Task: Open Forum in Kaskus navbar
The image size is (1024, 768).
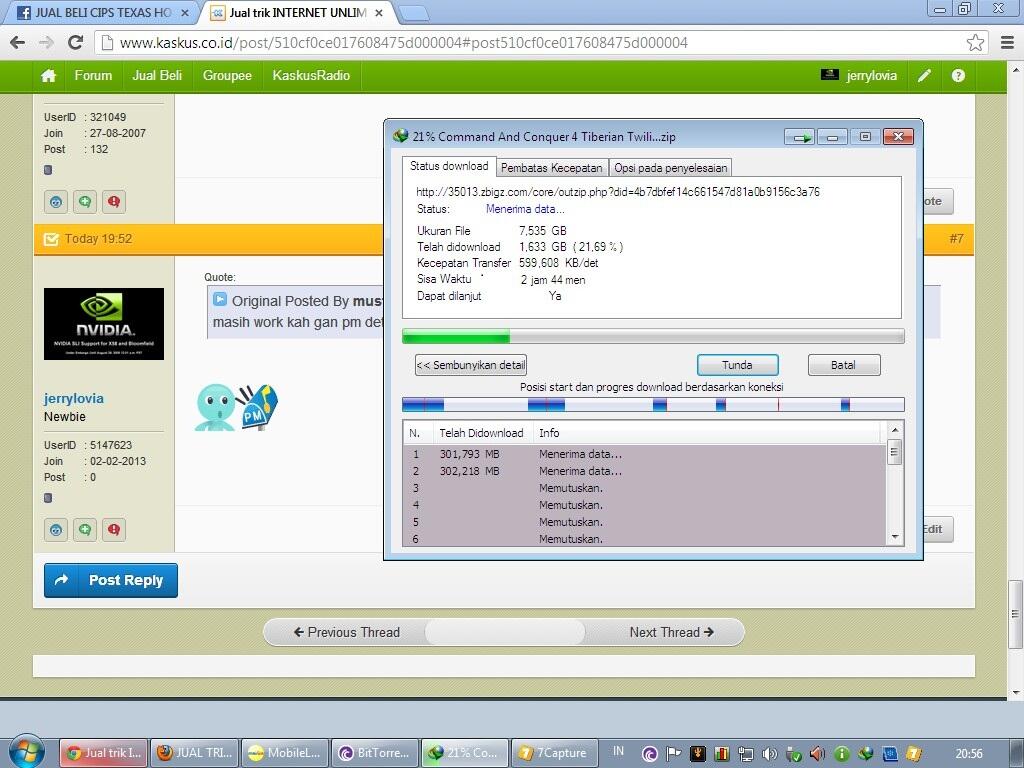Action: (x=93, y=76)
